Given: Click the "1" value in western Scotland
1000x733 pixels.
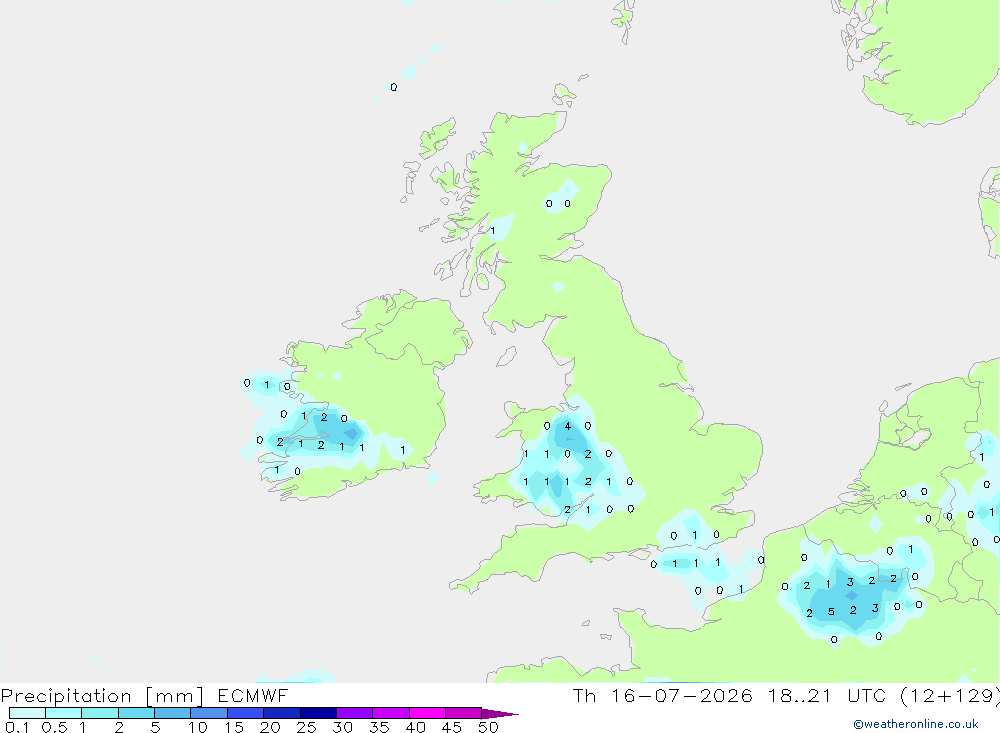Looking at the screenshot, I should [x=492, y=231].
